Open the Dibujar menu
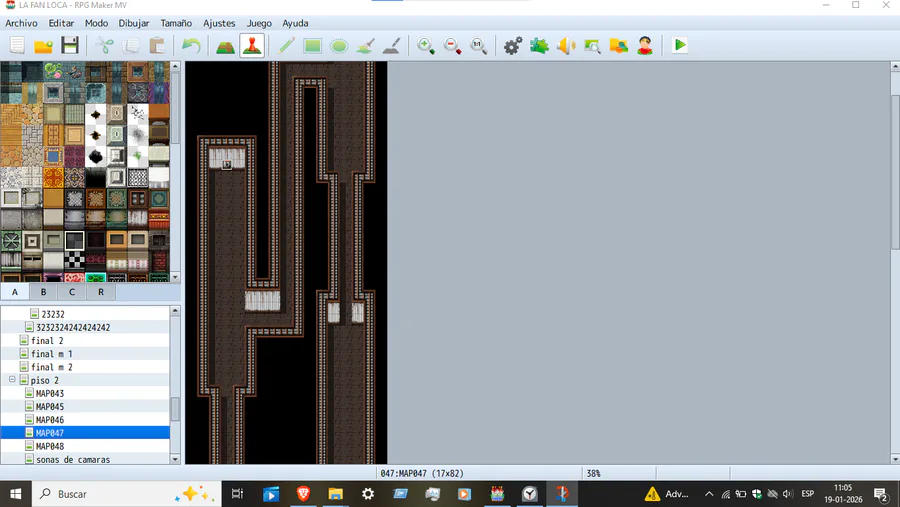Screen dimensions: 900x507 coord(134,23)
